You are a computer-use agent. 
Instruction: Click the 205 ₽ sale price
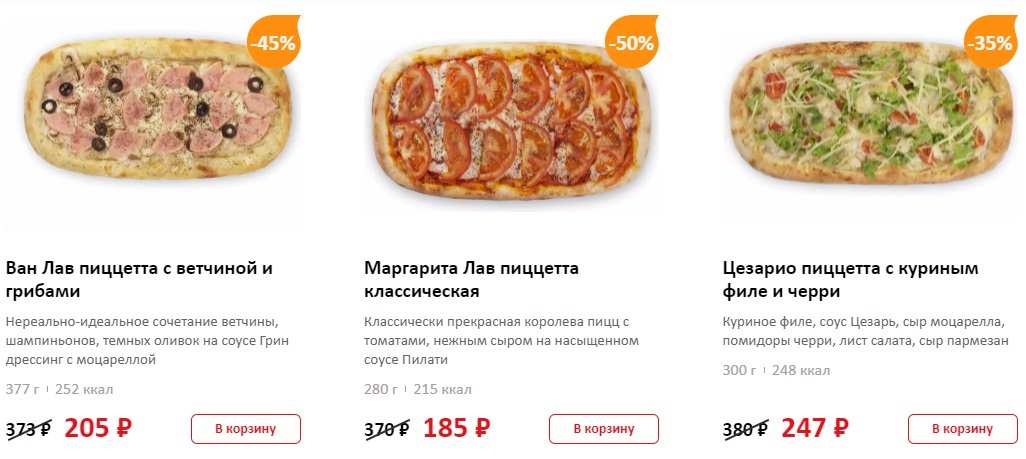click(x=98, y=428)
